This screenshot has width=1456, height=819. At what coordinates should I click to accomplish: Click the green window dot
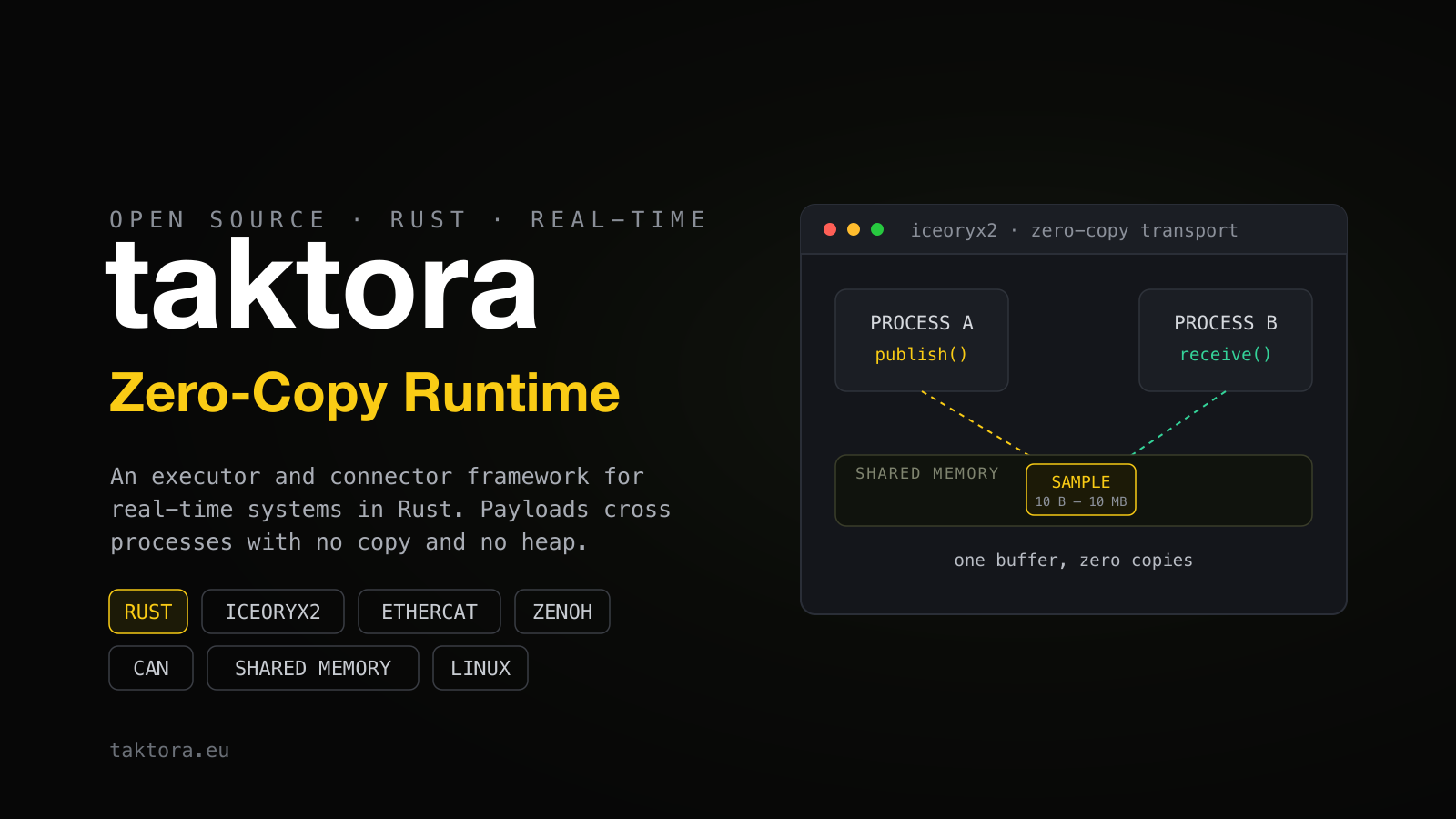877,229
